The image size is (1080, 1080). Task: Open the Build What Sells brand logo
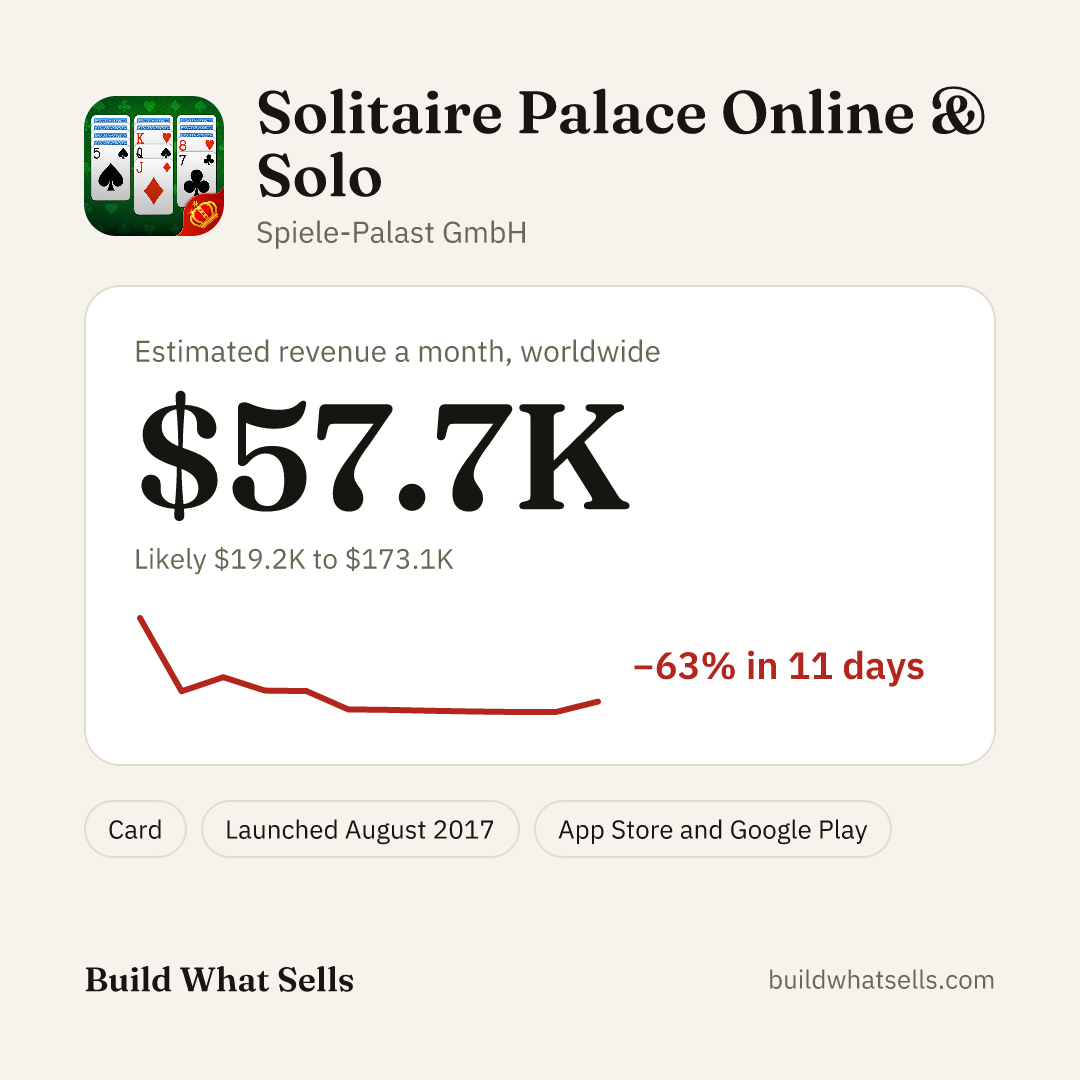[x=219, y=979]
